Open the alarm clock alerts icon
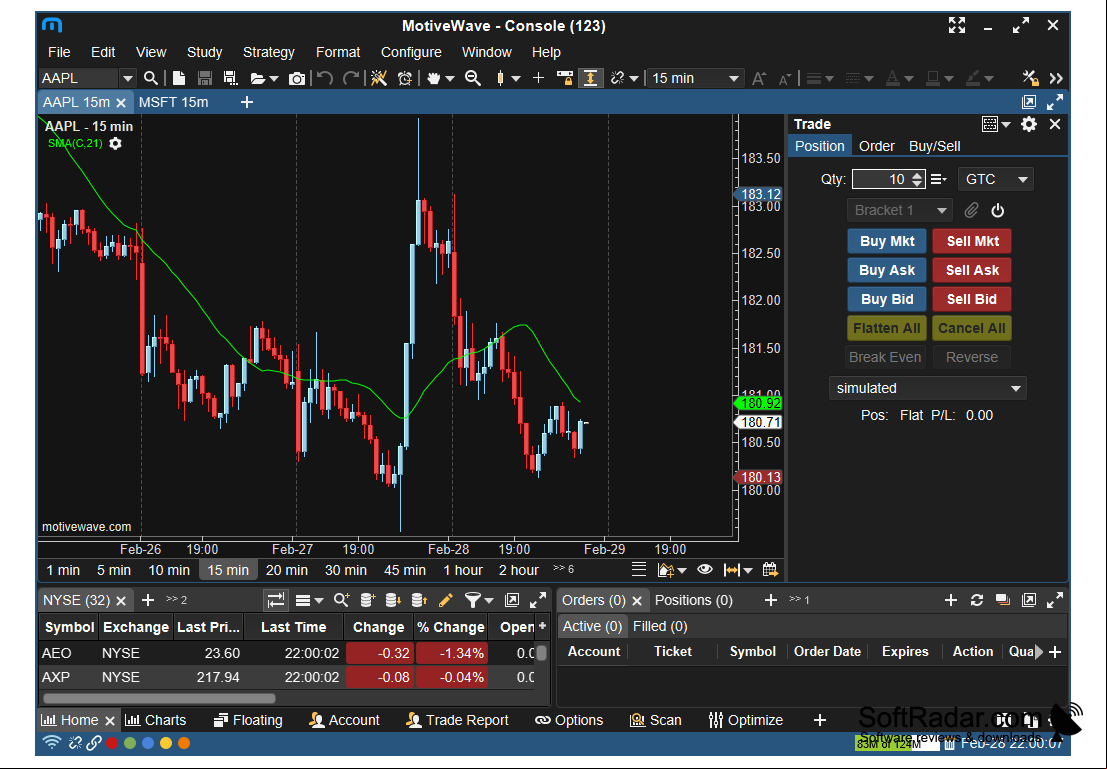This screenshot has width=1107, height=769. [x=405, y=78]
